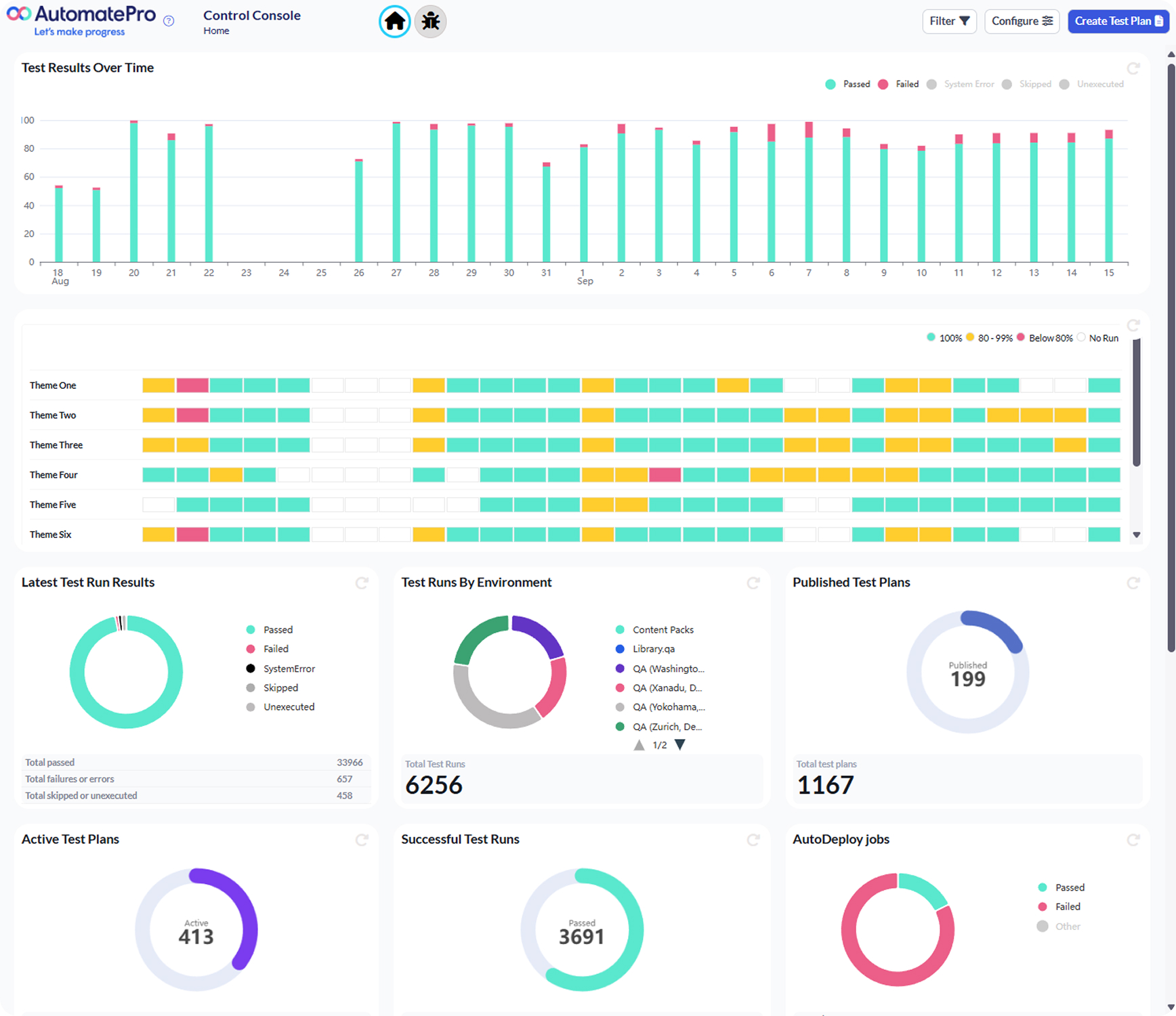Refresh the Active Test Plans panel

coord(362,840)
